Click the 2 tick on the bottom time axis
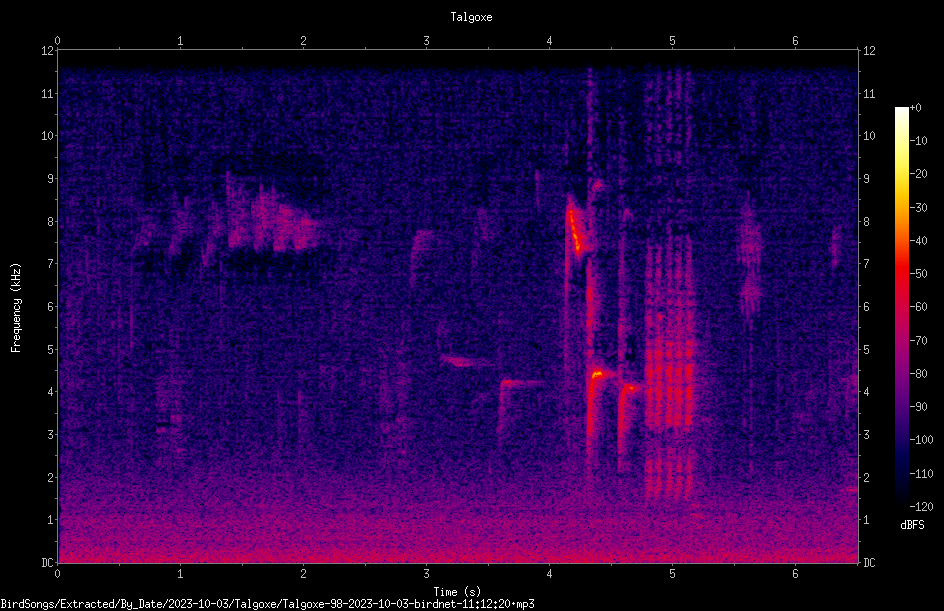944x611 pixels. point(303,574)
